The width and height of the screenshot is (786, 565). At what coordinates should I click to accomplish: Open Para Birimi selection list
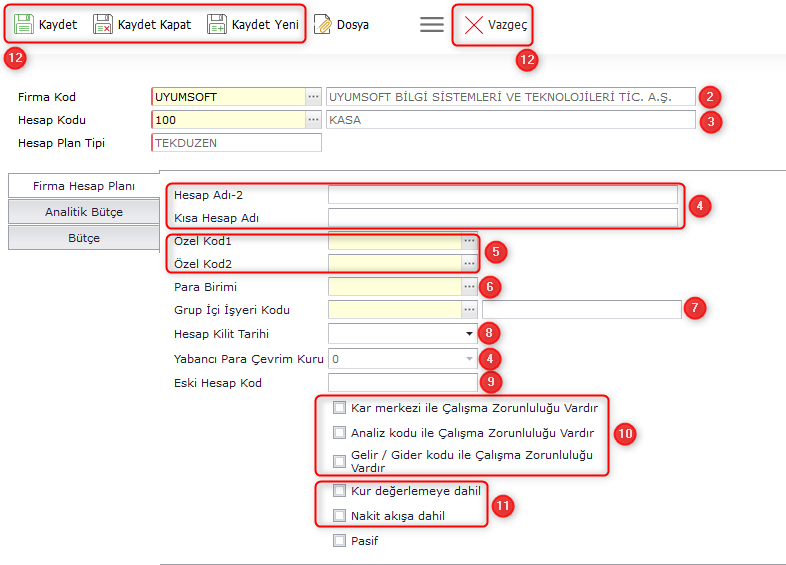tap(469, 286)
